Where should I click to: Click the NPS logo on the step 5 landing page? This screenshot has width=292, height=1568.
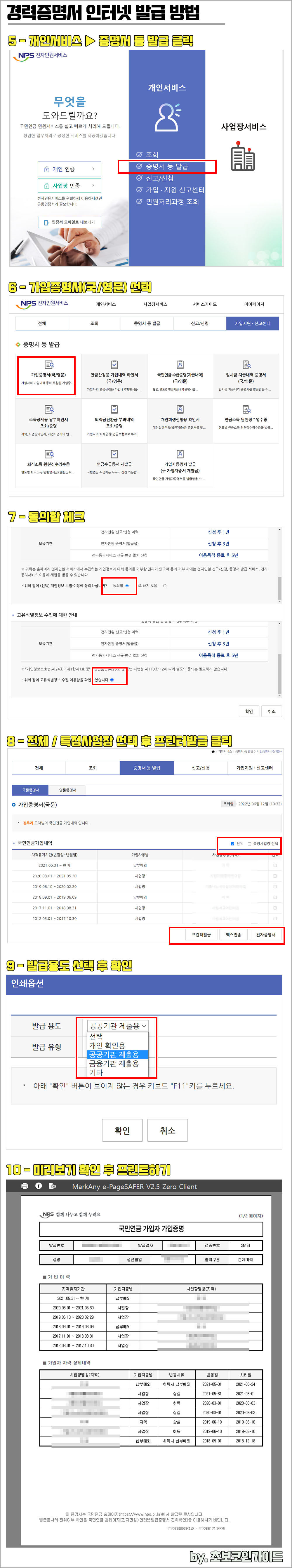click(x=41, y=55)
